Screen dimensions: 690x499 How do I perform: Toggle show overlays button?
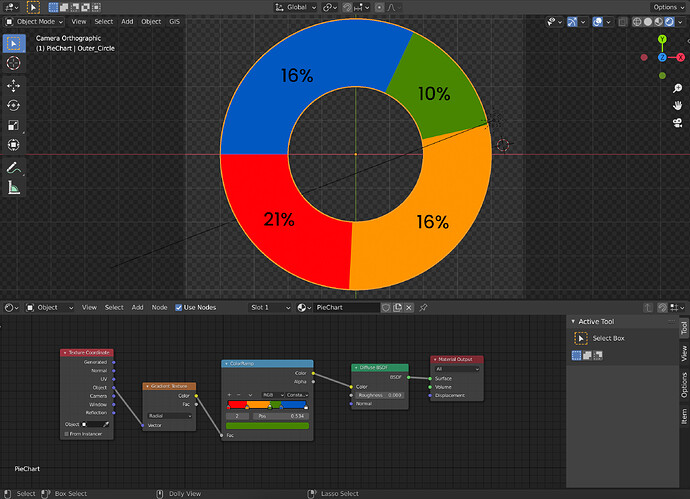598,22
